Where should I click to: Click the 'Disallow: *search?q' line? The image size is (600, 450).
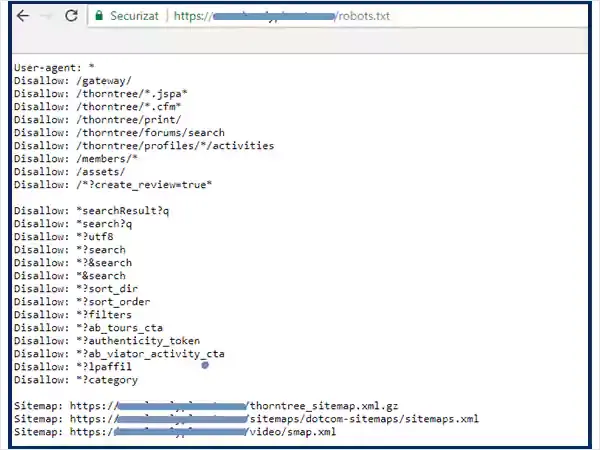pyautogui.click(x=73, y=224)
